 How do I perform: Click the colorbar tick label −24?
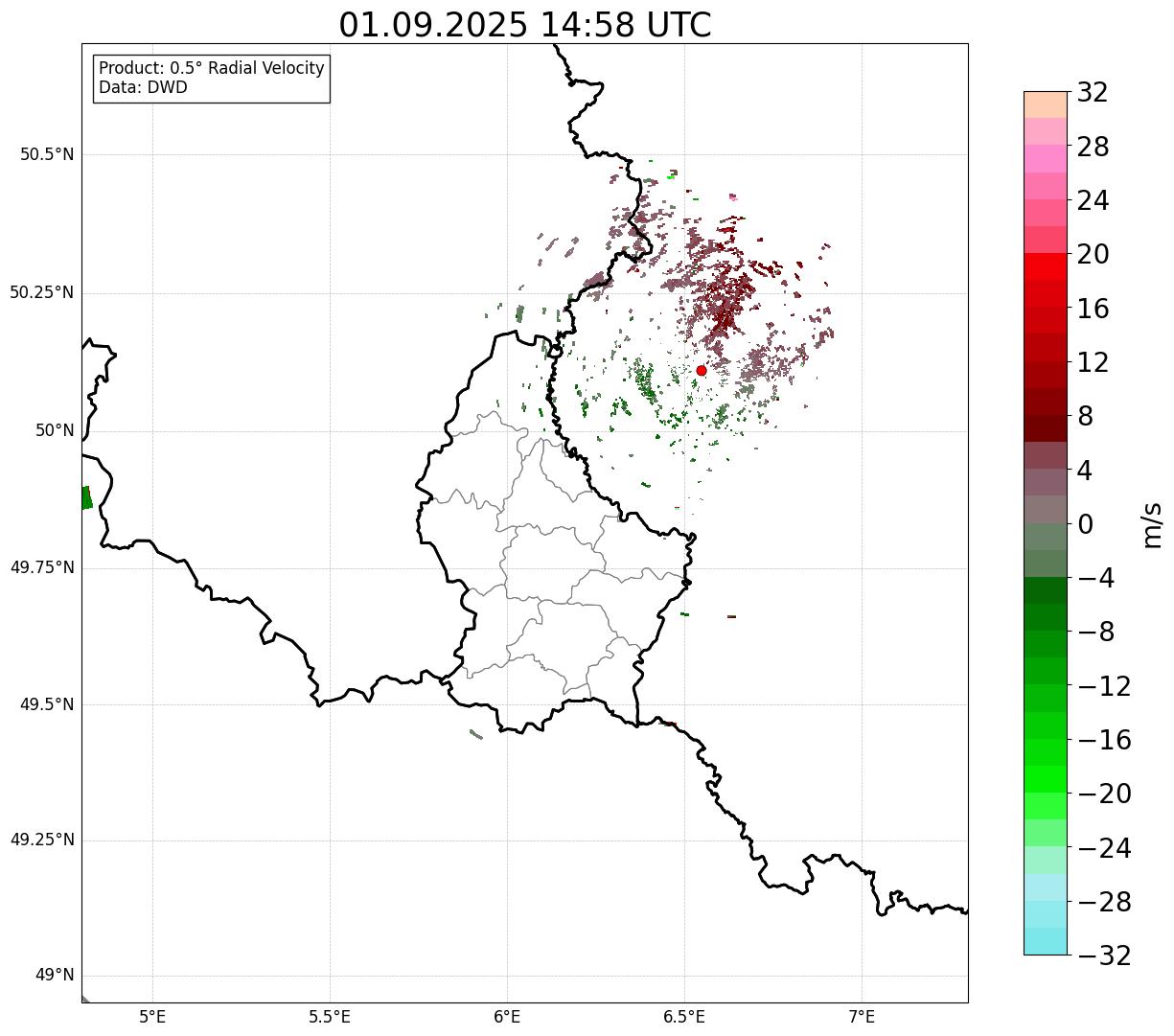(1104, 848)
